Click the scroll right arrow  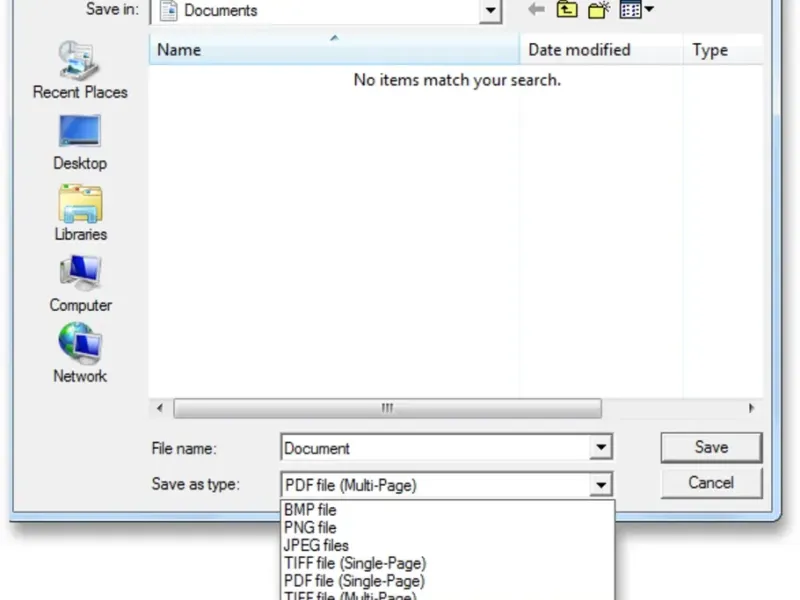point(751,408)
